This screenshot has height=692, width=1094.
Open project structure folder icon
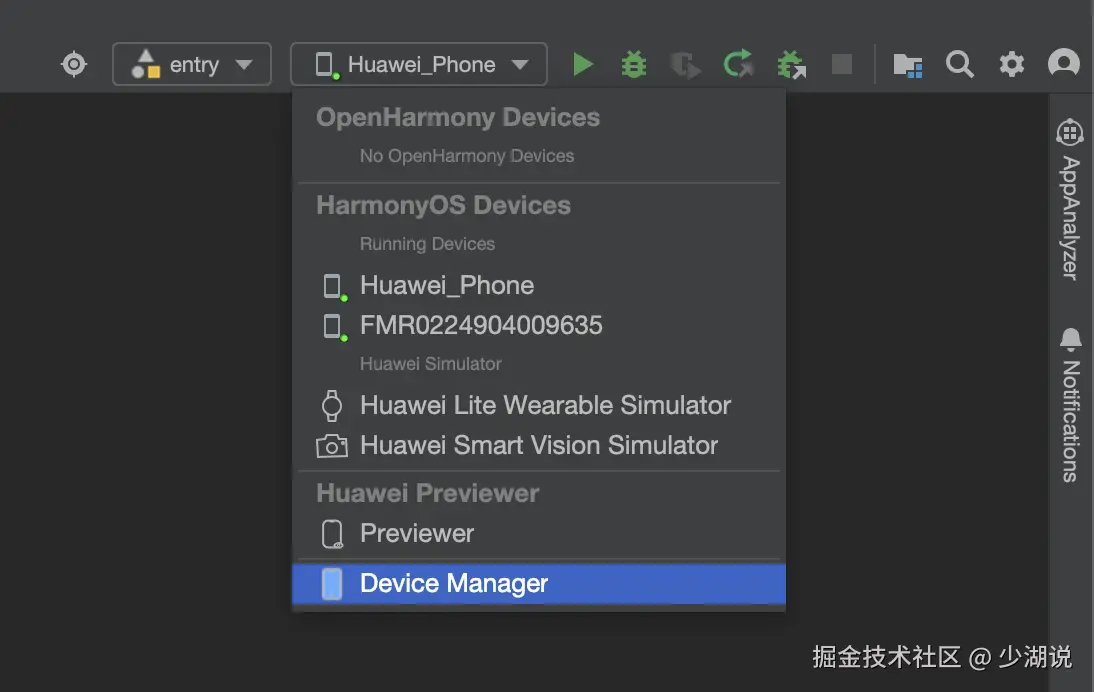[x=908, y=65]
